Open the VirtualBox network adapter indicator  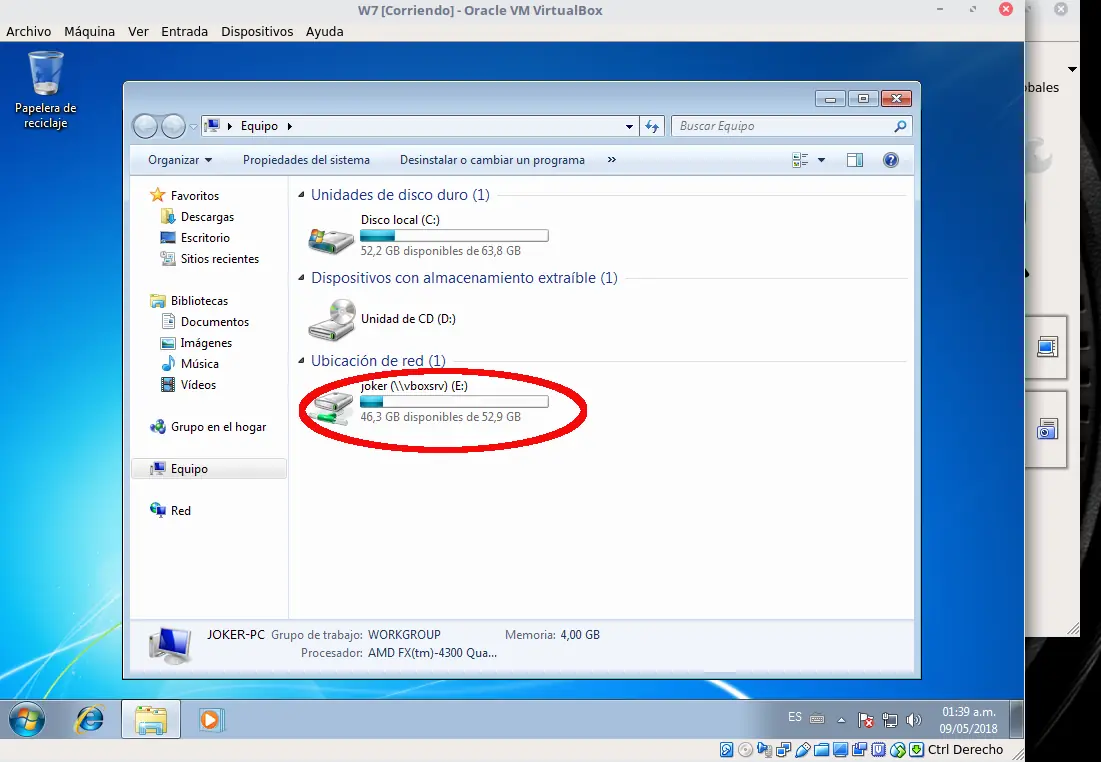(784, 749)
